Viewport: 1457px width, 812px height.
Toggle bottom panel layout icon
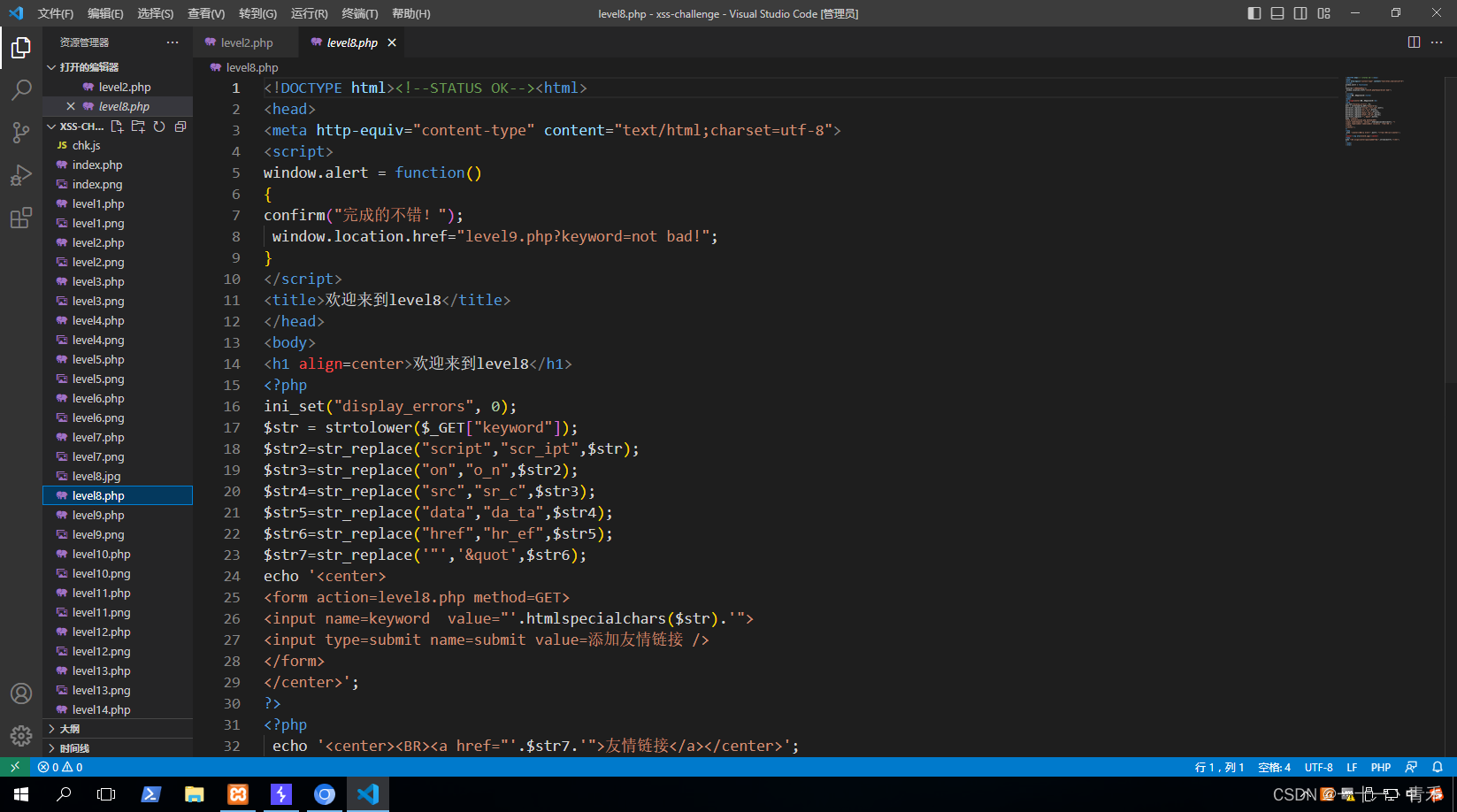[x=1277, y=13]
